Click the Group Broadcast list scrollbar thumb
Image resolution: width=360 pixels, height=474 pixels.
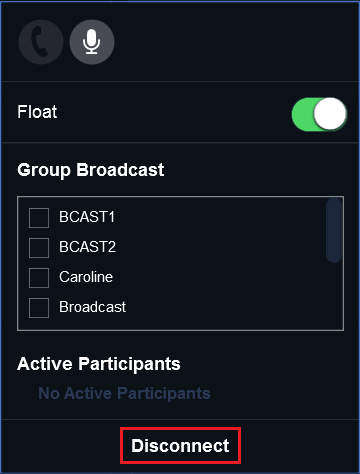(x=334, y=230)
